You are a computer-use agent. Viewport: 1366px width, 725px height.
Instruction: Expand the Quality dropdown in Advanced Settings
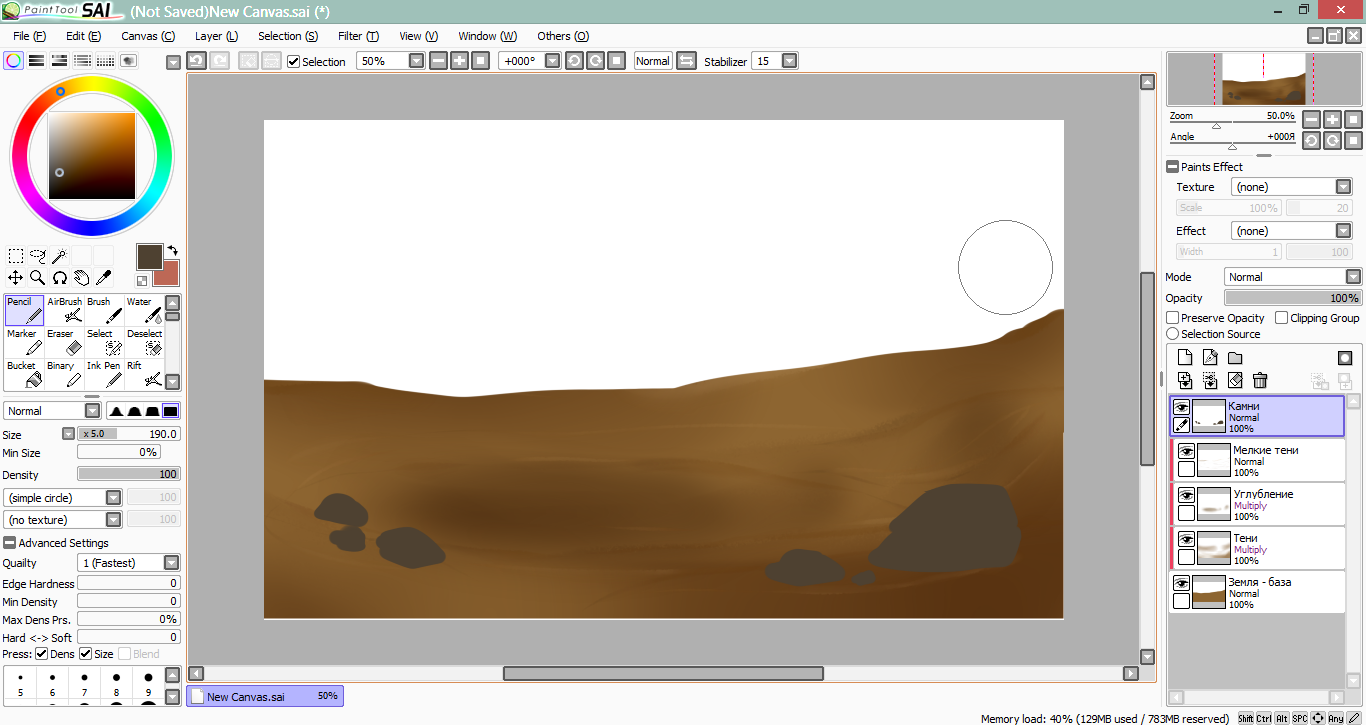pos(171,563)
